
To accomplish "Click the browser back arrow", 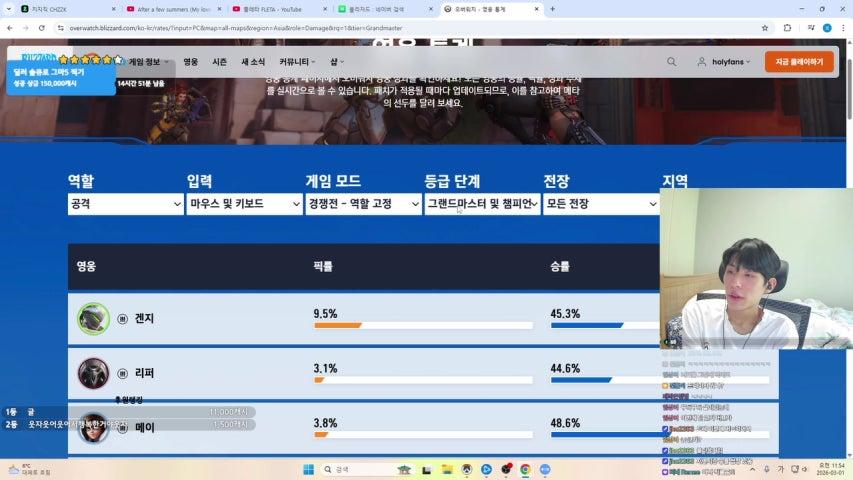I will pos(10,28).
